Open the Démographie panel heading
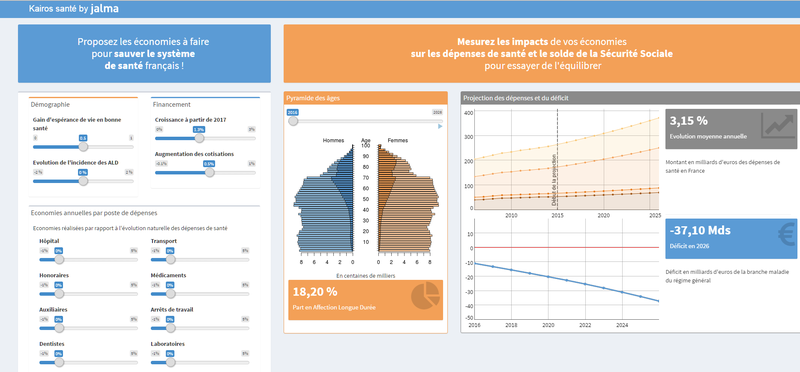Image resolution: width=800 pixels, height=372 pixels. 50,105
